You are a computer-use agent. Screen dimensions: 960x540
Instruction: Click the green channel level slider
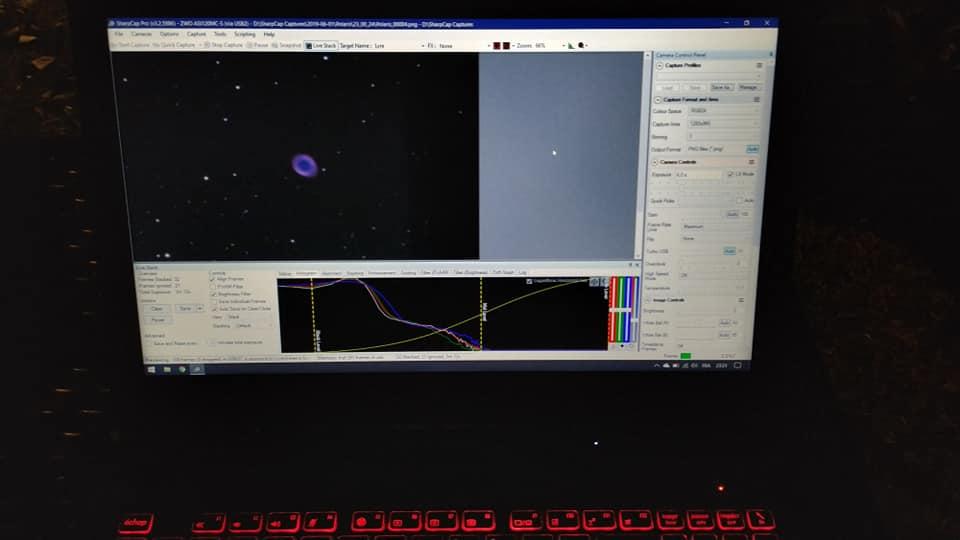point(621,309)
